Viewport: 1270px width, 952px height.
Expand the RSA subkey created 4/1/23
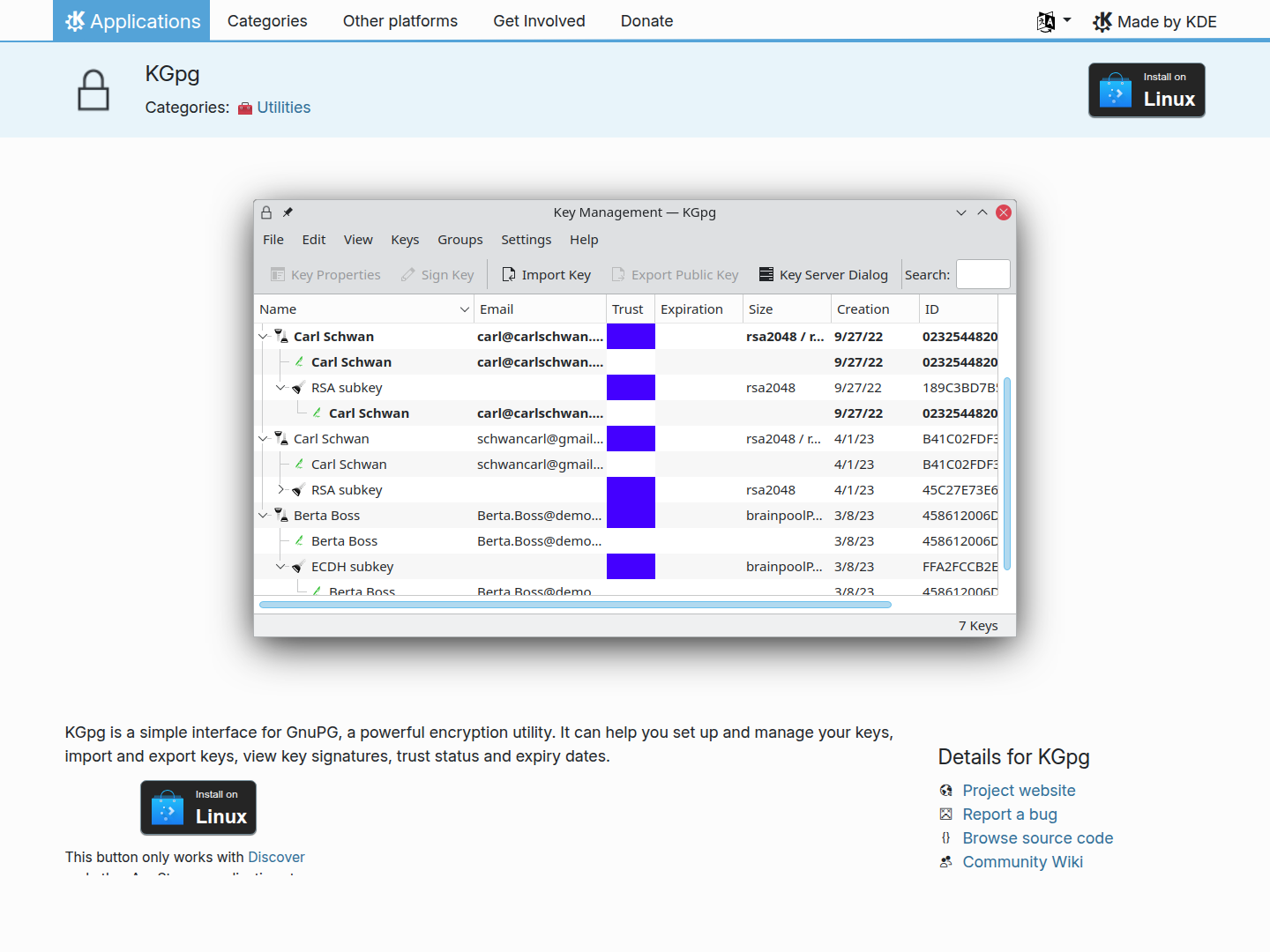click(280, 490)
